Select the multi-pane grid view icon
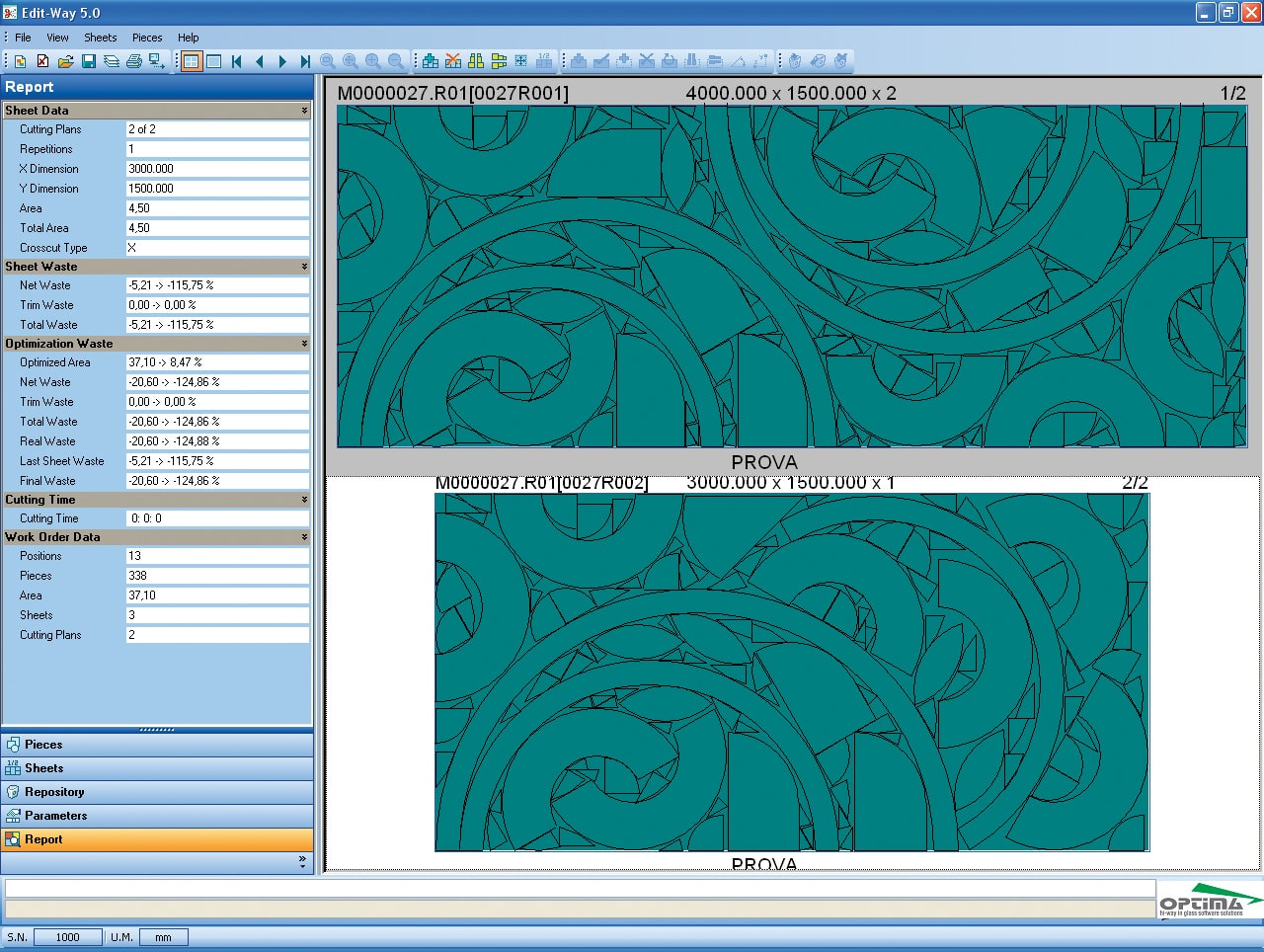 pos(191,61)
